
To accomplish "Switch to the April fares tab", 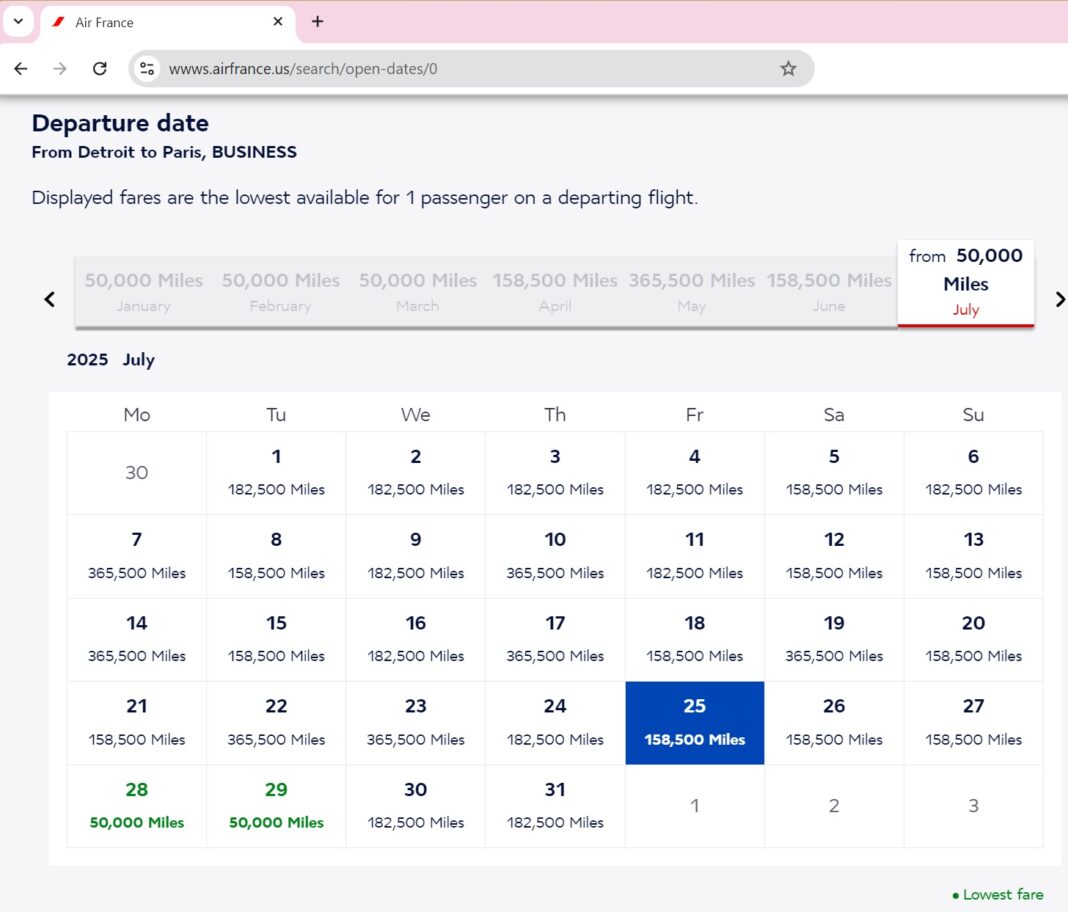I will click(555, 291).
